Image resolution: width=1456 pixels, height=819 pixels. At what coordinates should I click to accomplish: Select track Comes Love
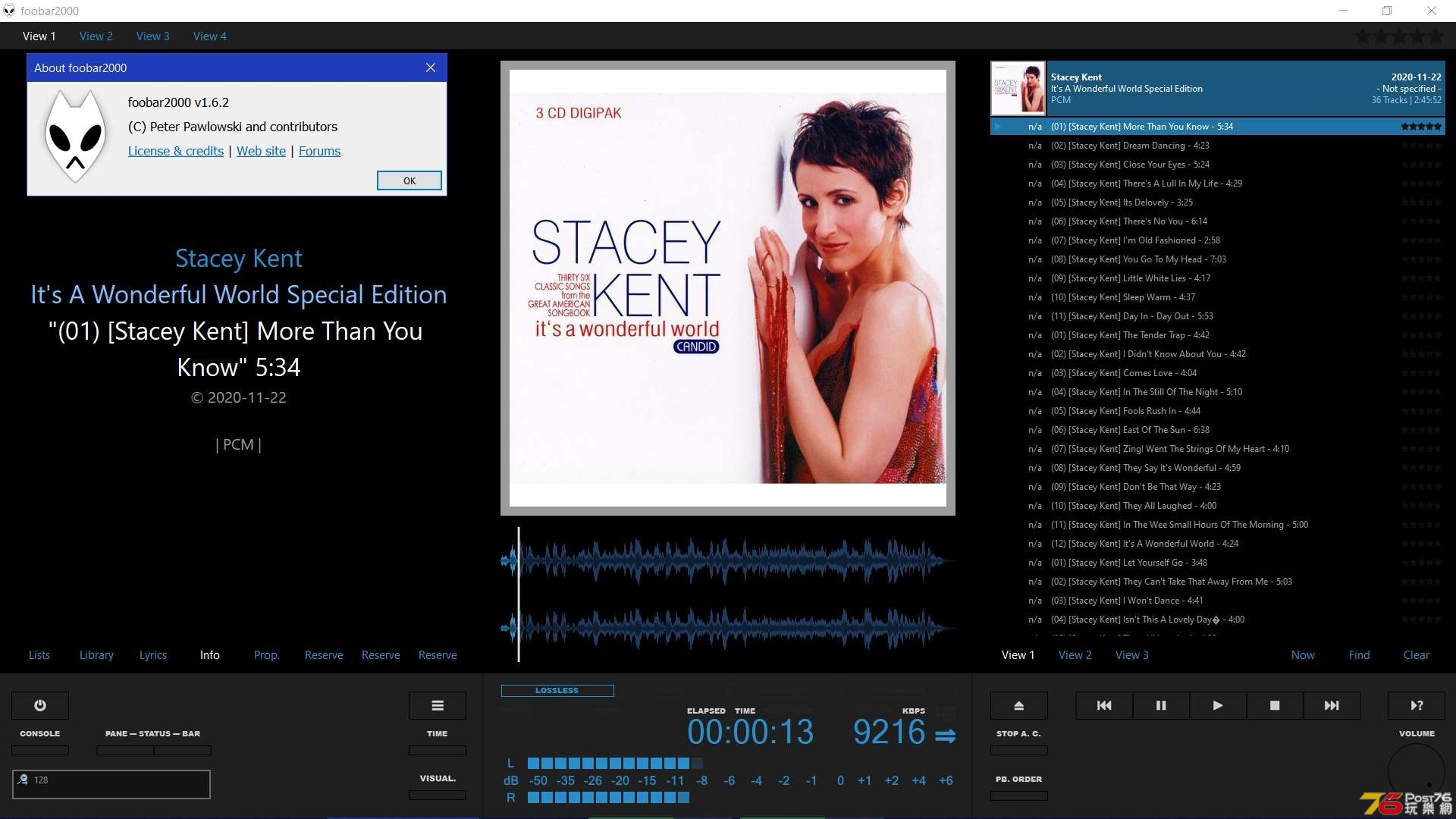[1217, 373]
